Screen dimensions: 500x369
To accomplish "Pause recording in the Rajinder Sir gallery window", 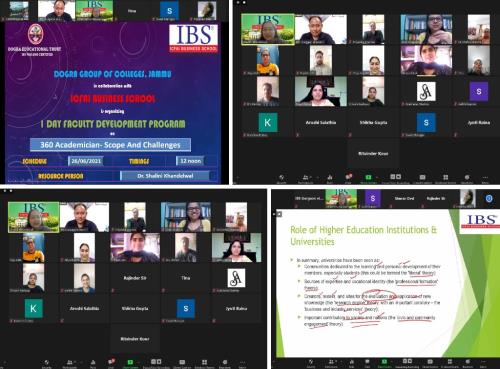I will (x=153, y=361).
